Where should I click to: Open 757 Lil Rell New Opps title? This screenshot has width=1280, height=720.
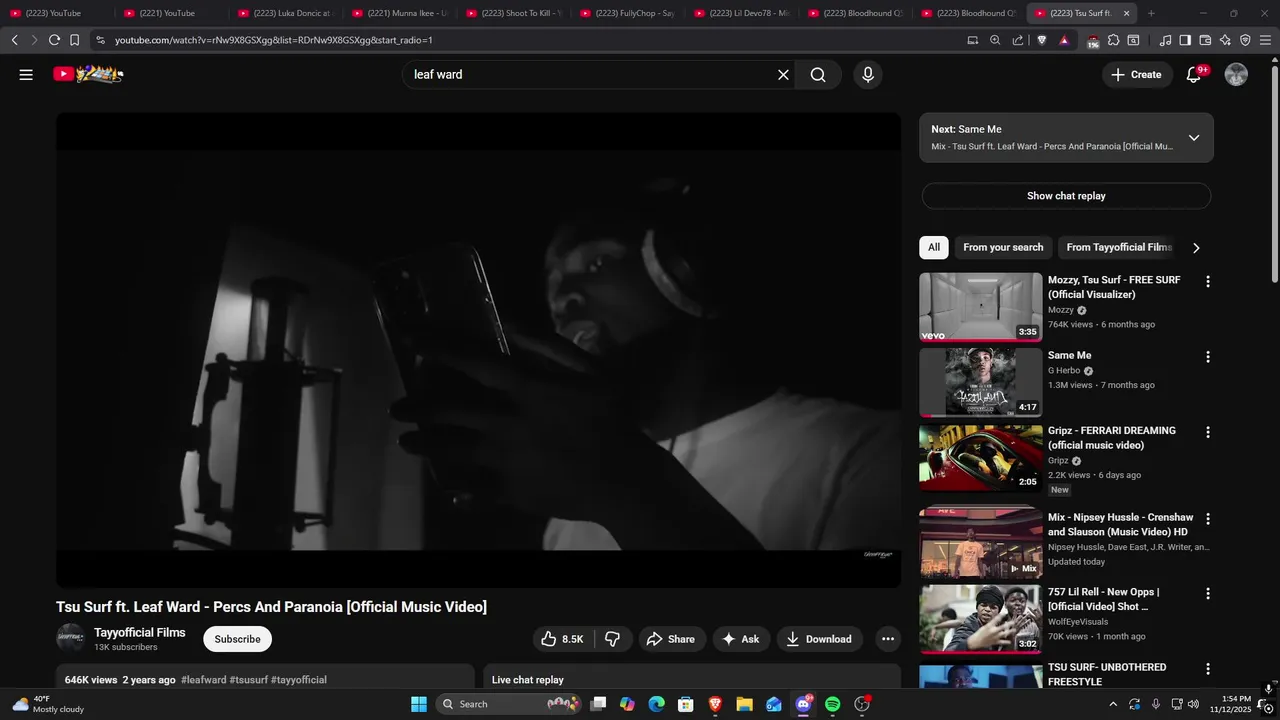tap(1103, 599)
